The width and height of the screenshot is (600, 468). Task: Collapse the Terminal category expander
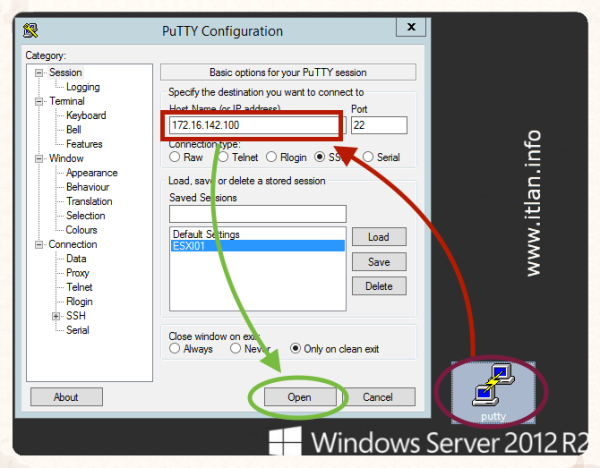39,101
